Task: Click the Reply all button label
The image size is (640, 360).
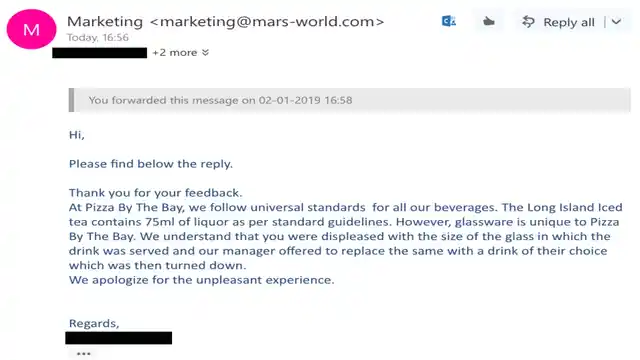Action: (x=569, y=22)
